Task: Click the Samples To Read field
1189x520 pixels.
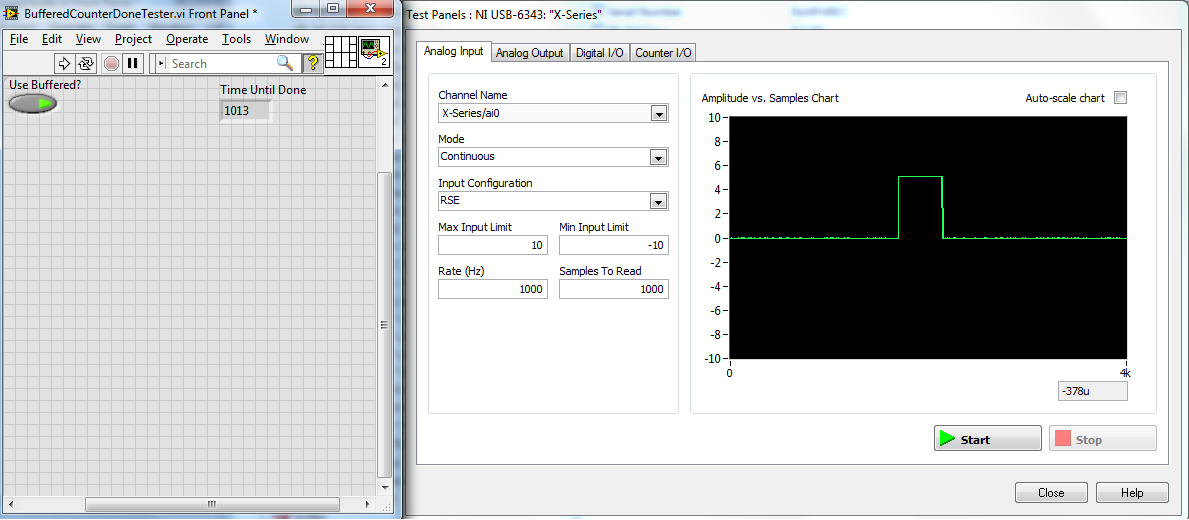Action: (x=613, y=289)
